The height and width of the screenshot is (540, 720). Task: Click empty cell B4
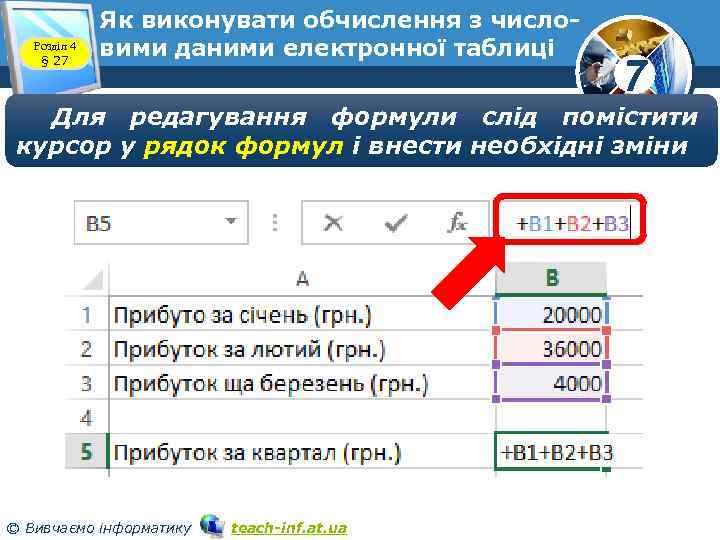[551, 417]
